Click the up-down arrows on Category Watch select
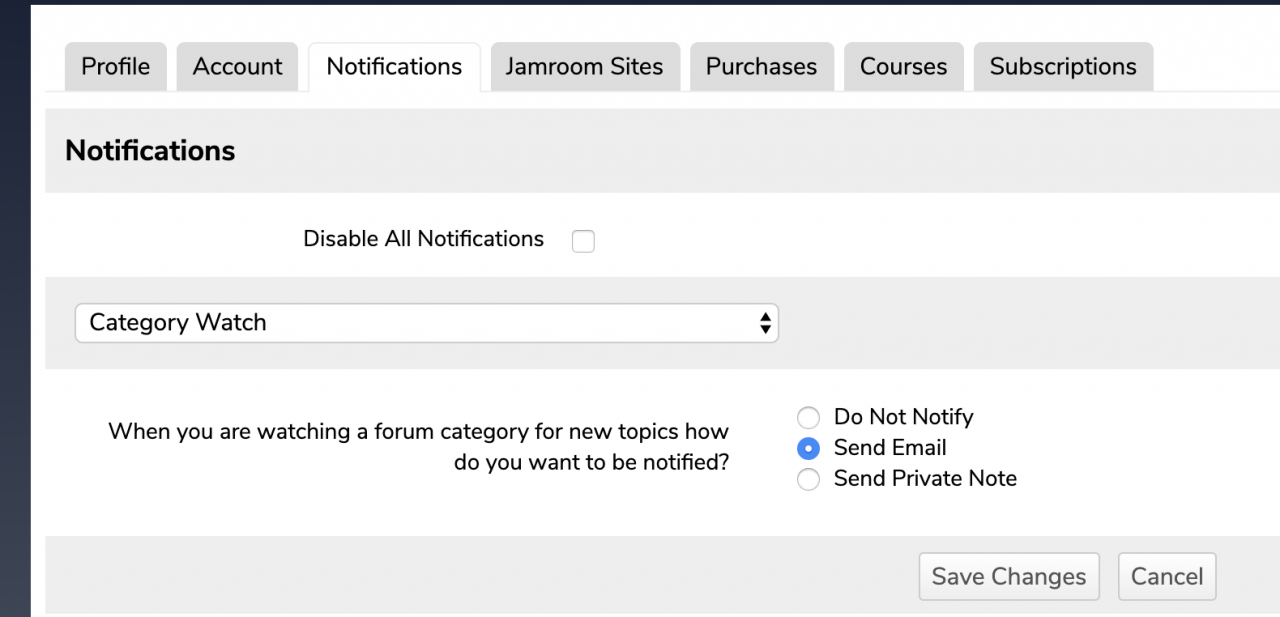This screenshot has width=1280, height=617. pos(765,323)
